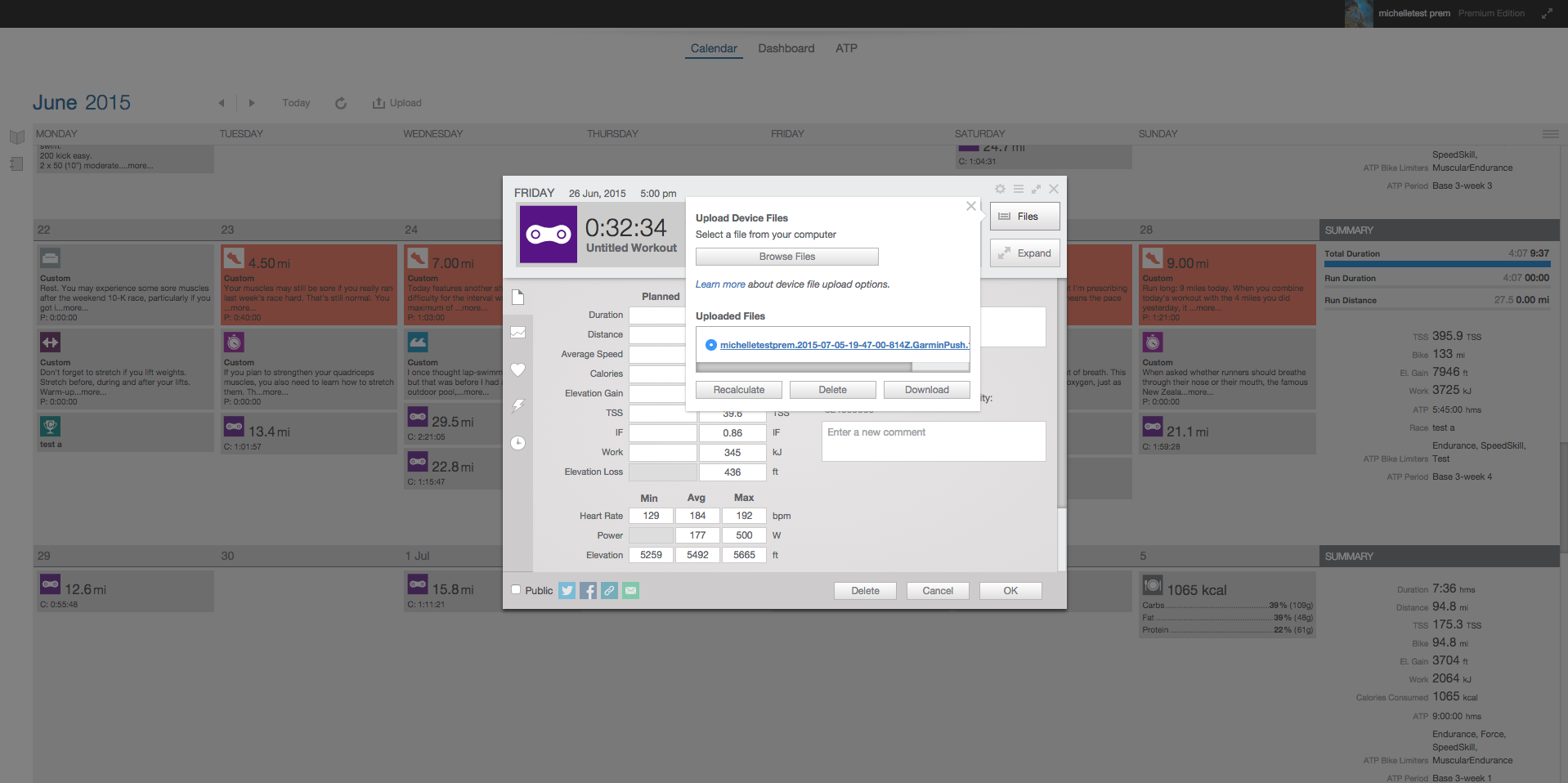Click the Upload button in calendar toolbar
Screen dimensions: 1568x783
pyautogui.click(x=397, y=103)
